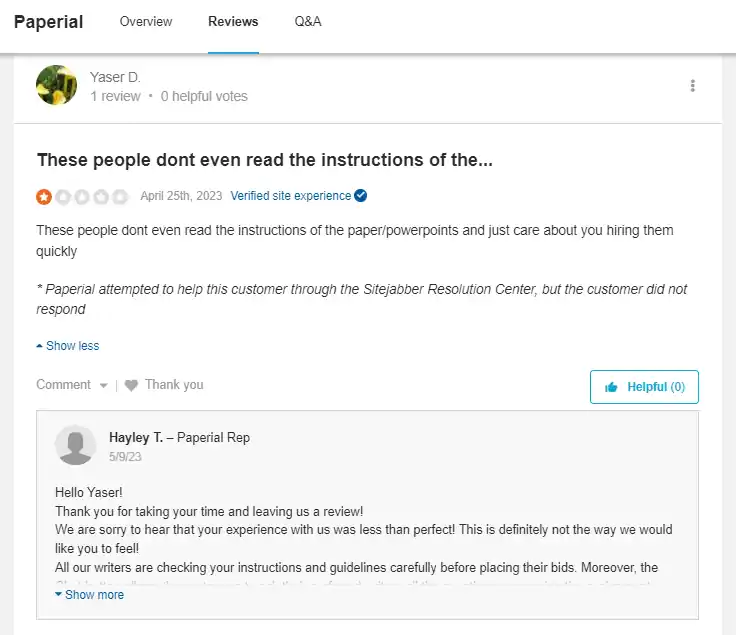The width and height of the screenshot is (736, 635).
Task: Click the Hello Yaser! greeting line
Action: point(89,492)
